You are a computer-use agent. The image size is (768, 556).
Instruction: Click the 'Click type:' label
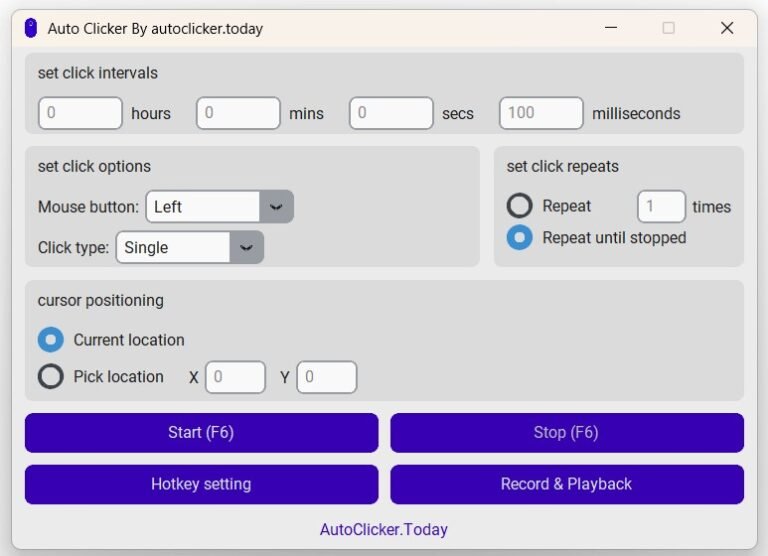[x=73, y=247]
